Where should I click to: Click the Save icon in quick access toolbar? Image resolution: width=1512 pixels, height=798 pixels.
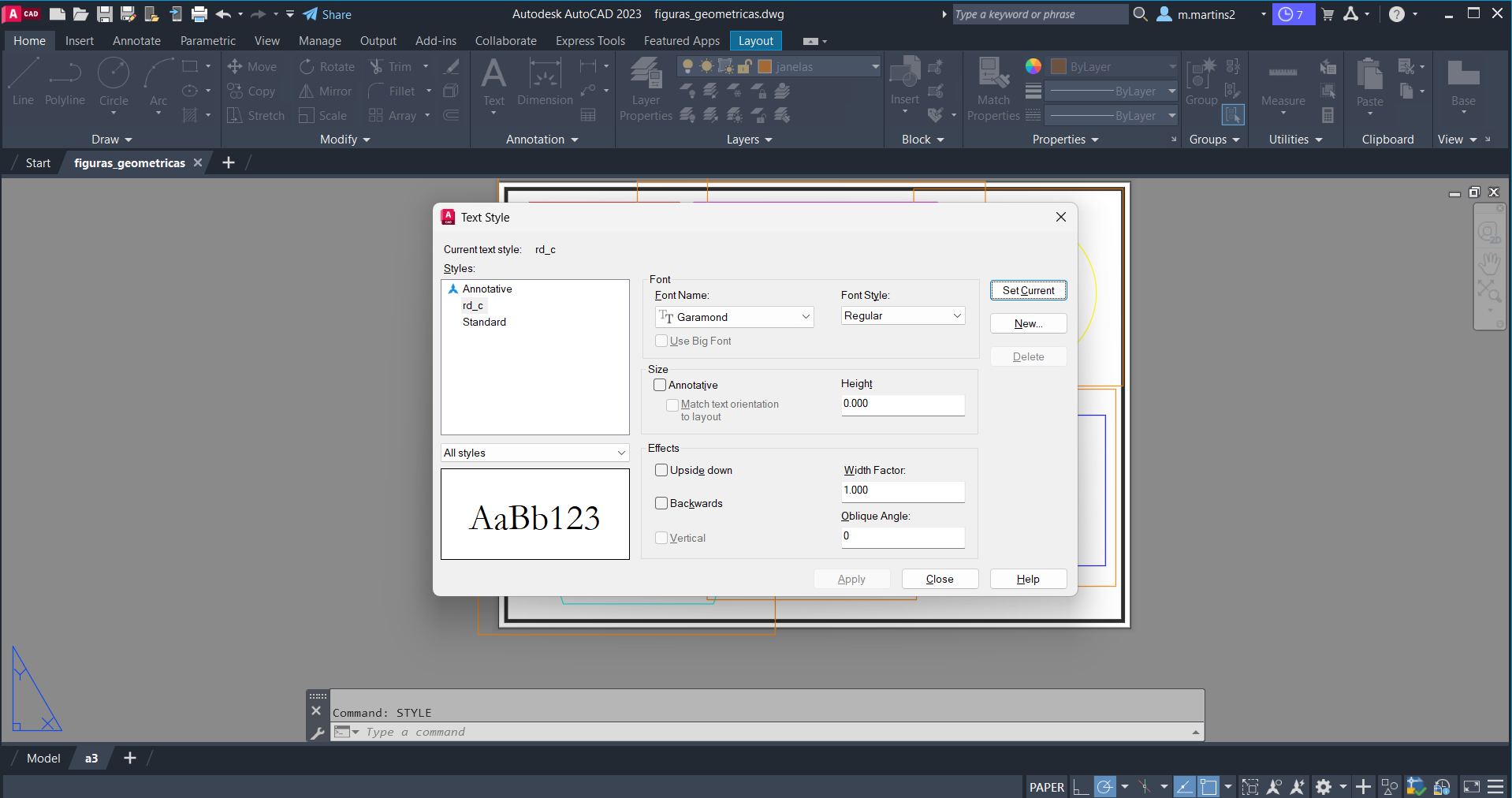pyautogui.click(x=104, y=14)
